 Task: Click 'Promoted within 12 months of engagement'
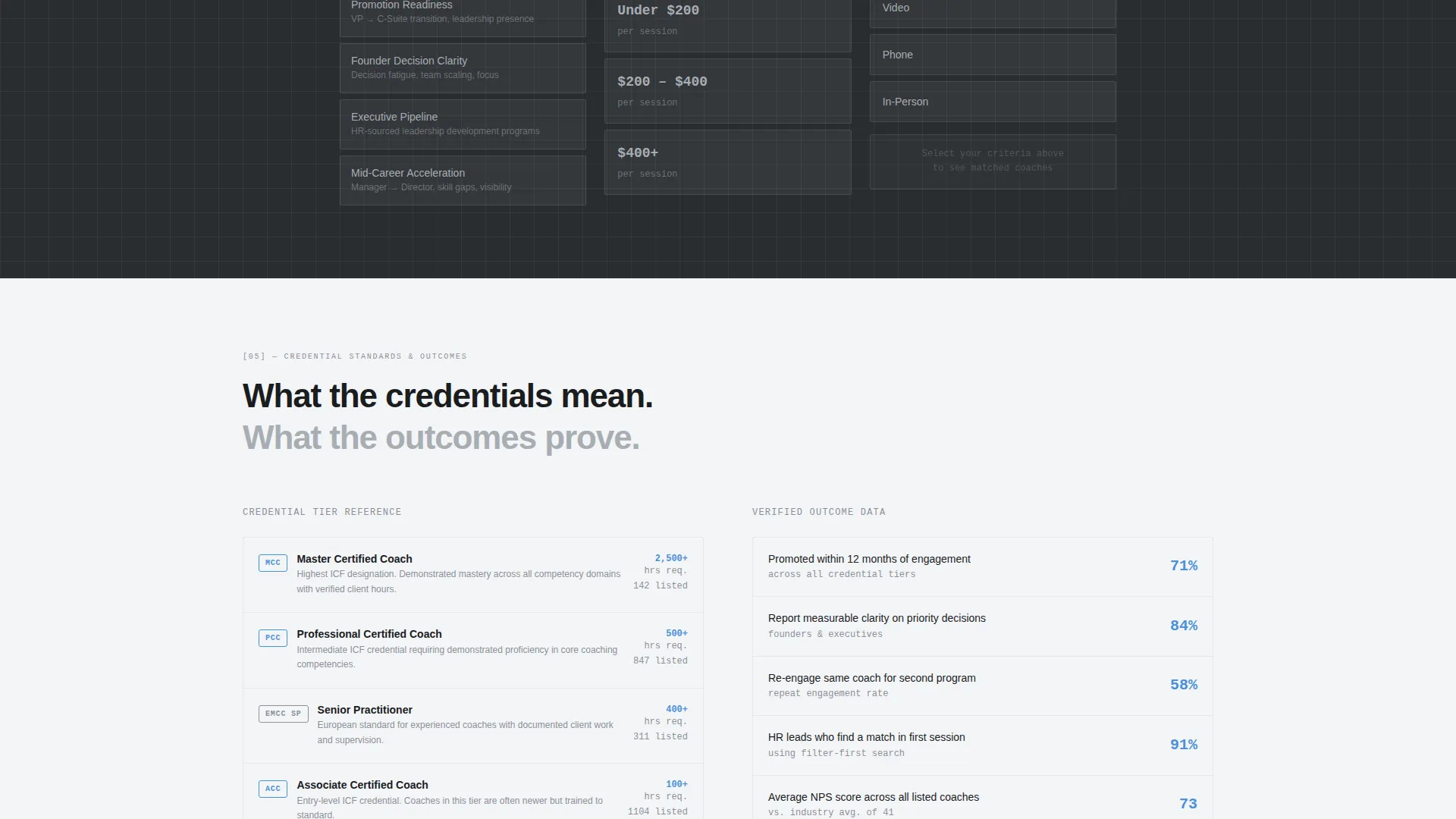point(869,559)
